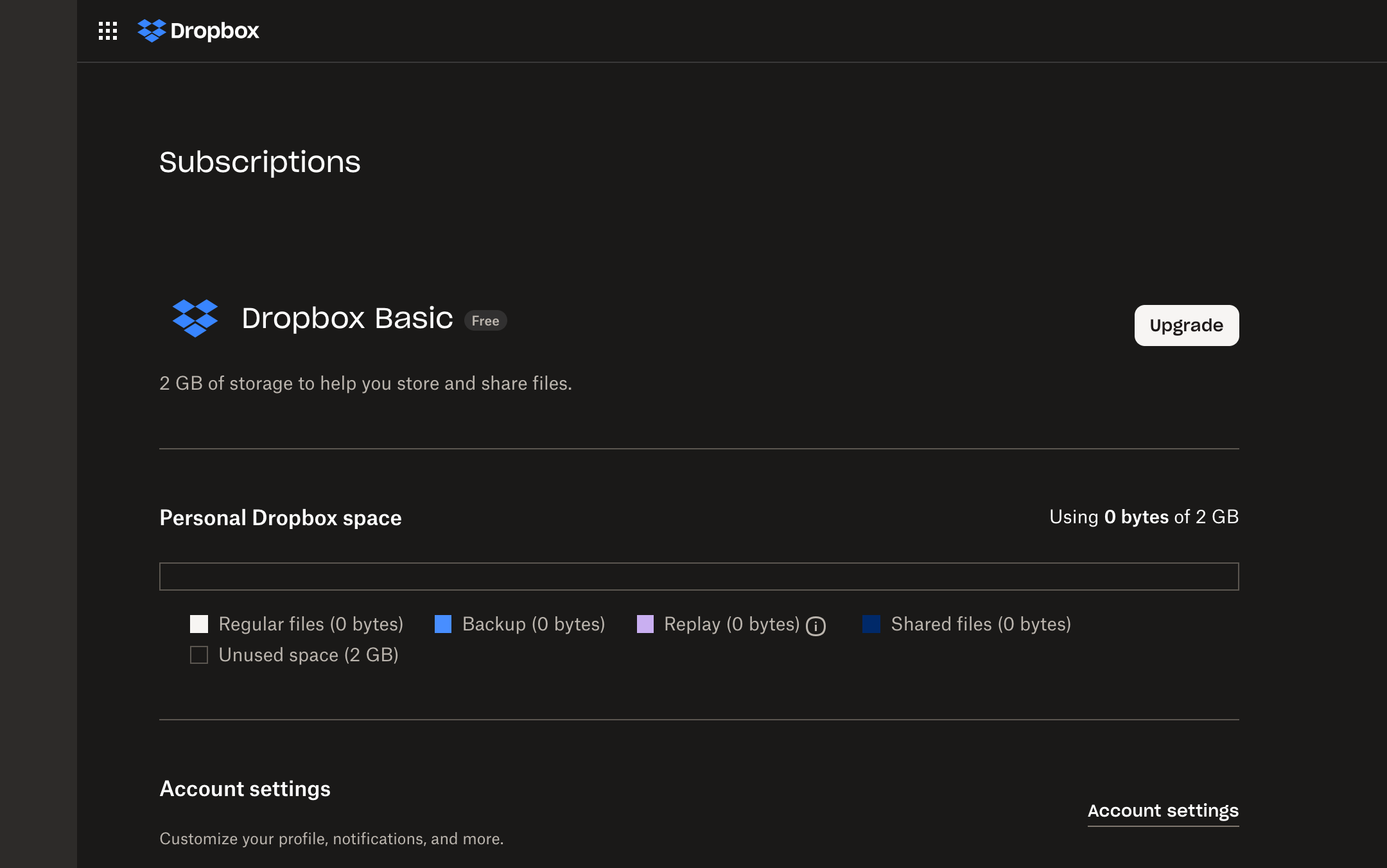The image size is (1387, 868).
Task: Click the Using 0 bytes of 2 GB text
Action: [1144, 517]
